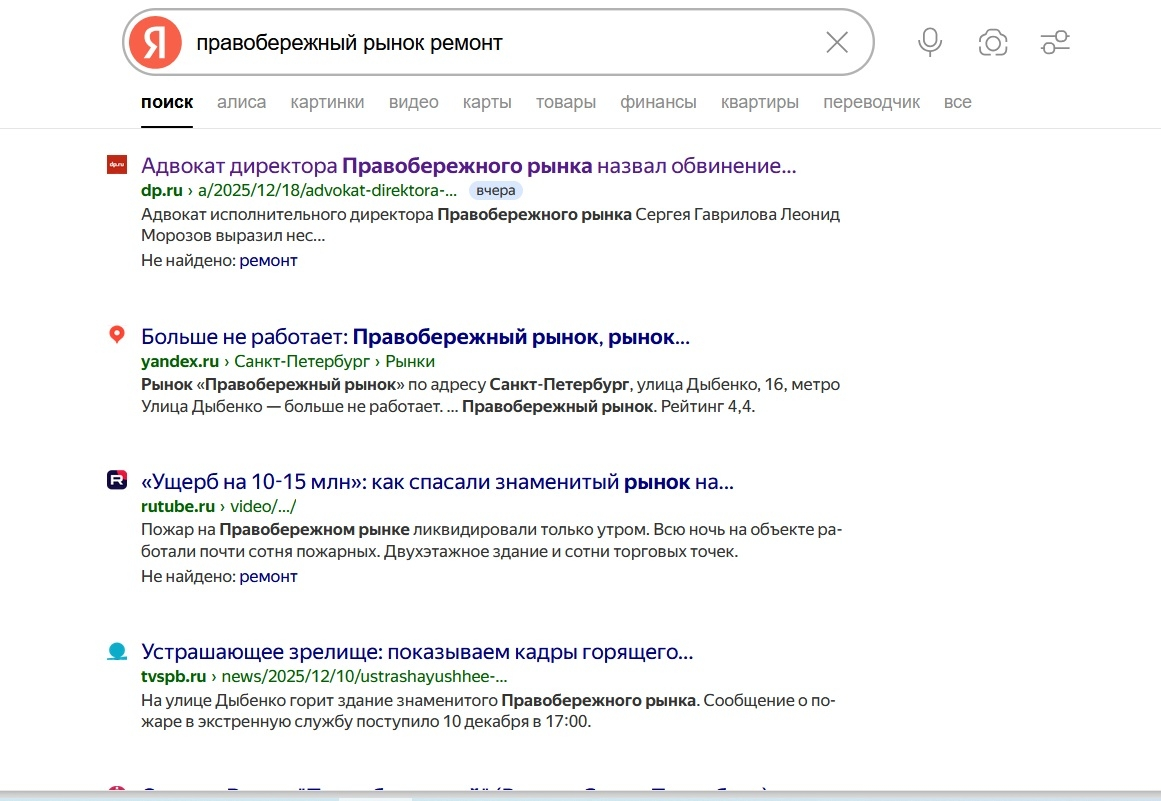Click the 'news/2025/12/10/ustrashayushhee-...' path
This screenshot has height=801, width=1161.
click(x=364, y=677)
